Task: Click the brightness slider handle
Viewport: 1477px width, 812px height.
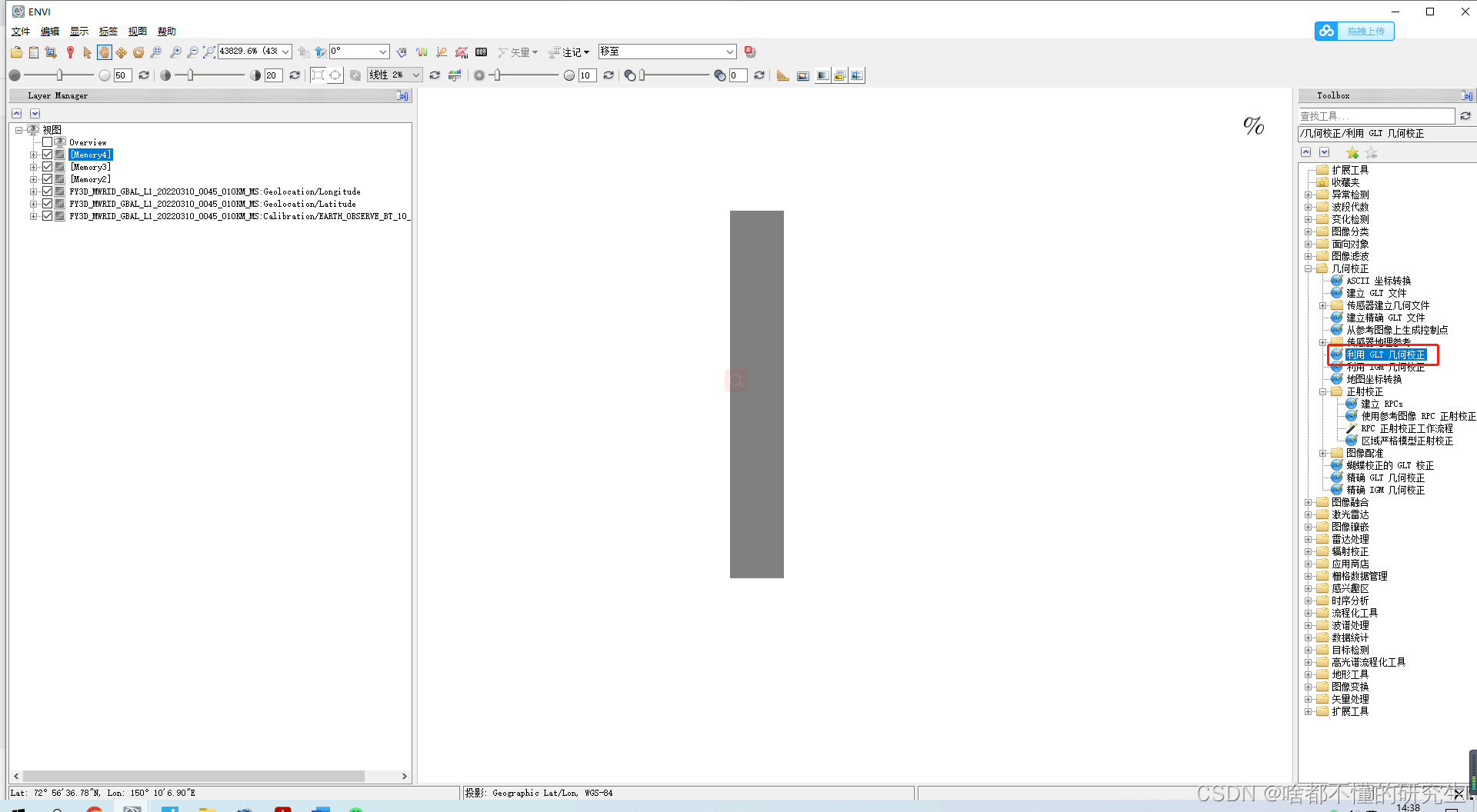Action: (x=59, y=75)
